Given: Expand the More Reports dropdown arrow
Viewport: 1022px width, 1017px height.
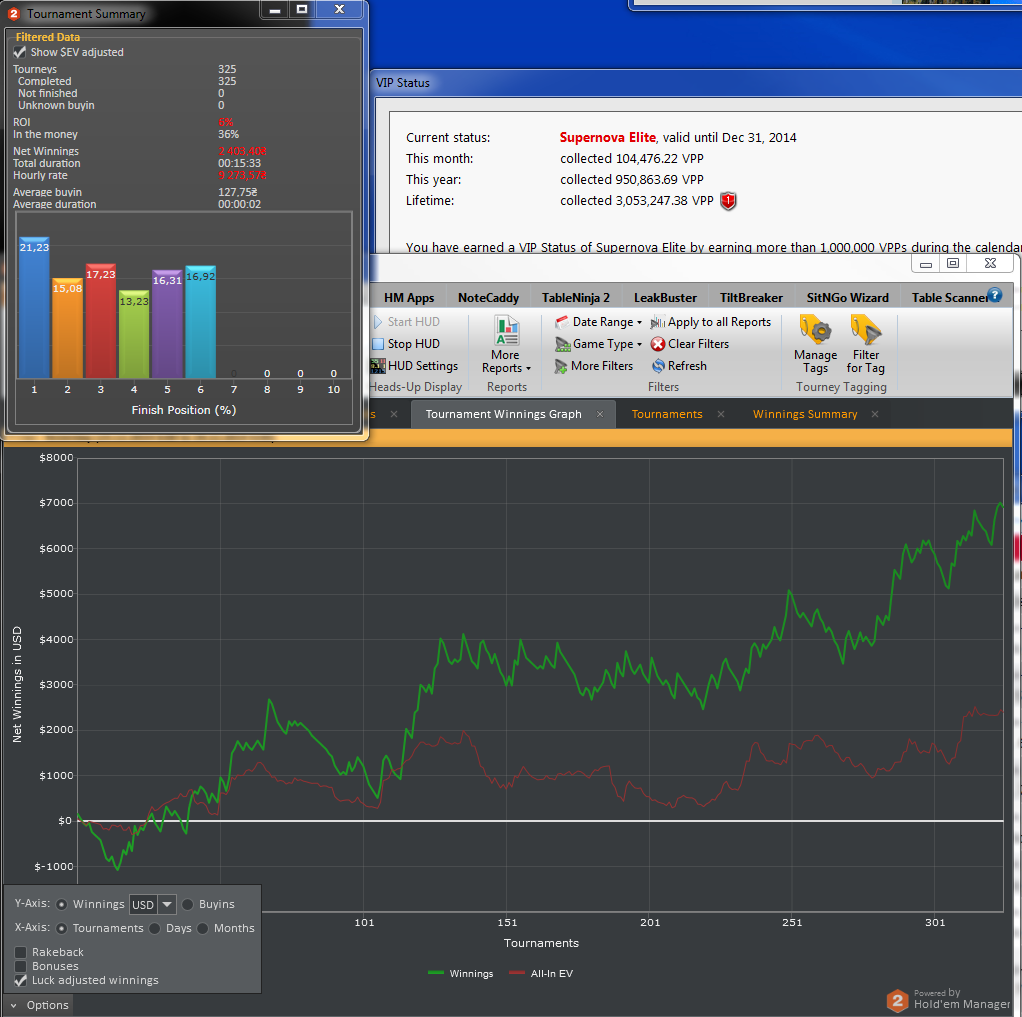Looking at the screenshot, I should pyautogui.click(x=529, y=369).
